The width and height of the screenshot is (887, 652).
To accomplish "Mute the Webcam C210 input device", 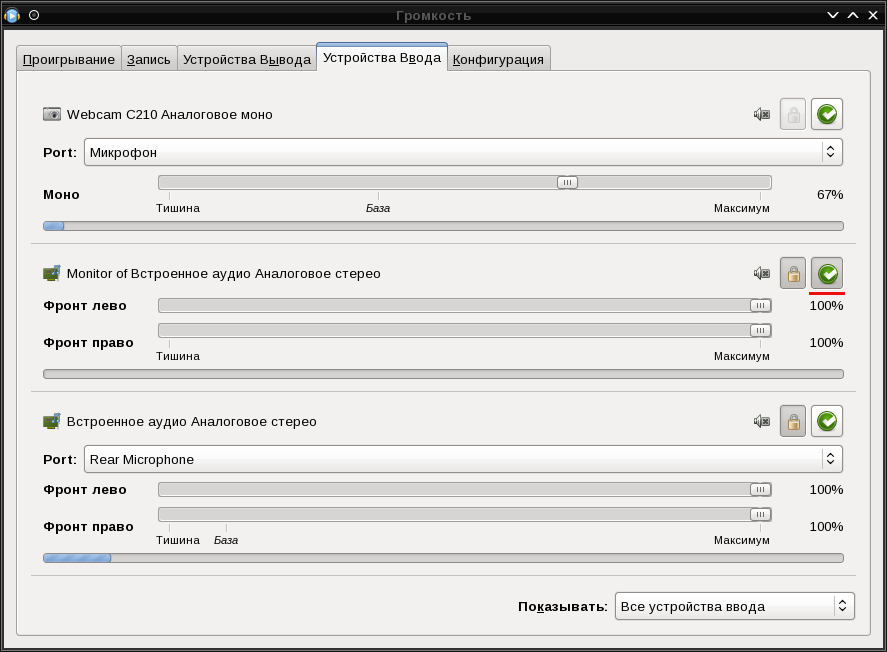I will click(x=762, y=115).
